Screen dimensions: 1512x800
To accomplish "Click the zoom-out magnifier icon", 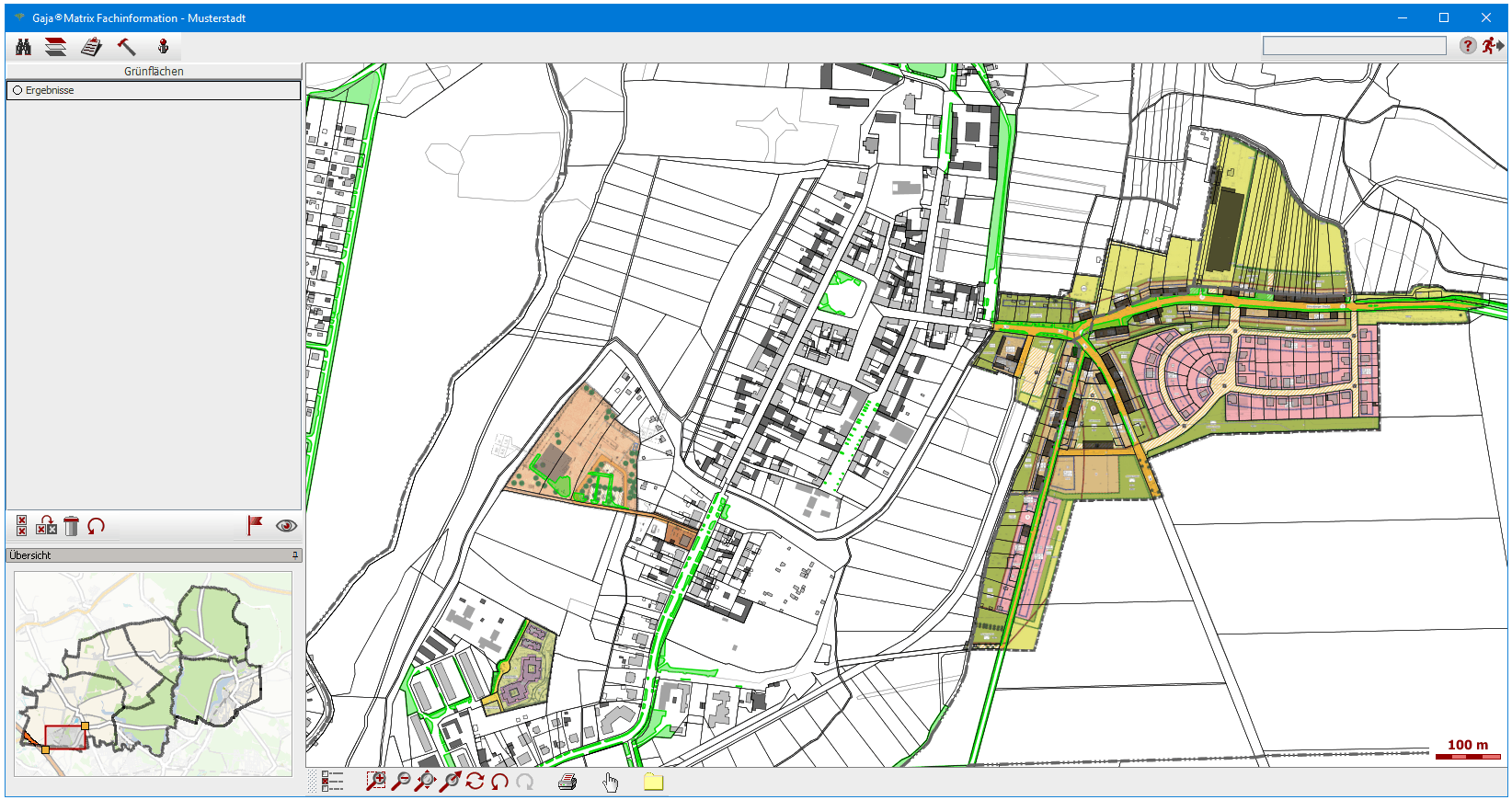I will [401, 782].
